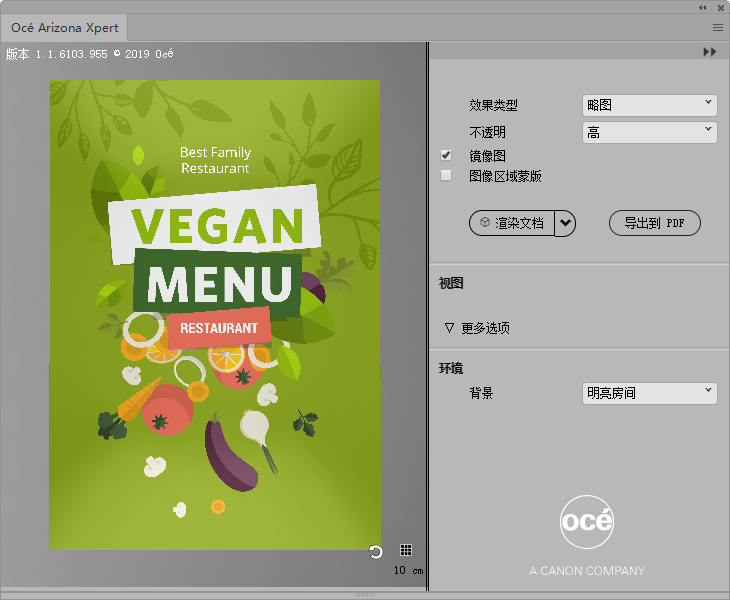
Task: Toggle the grid icon above 10 cm
Action: click(x=406, y=550)
